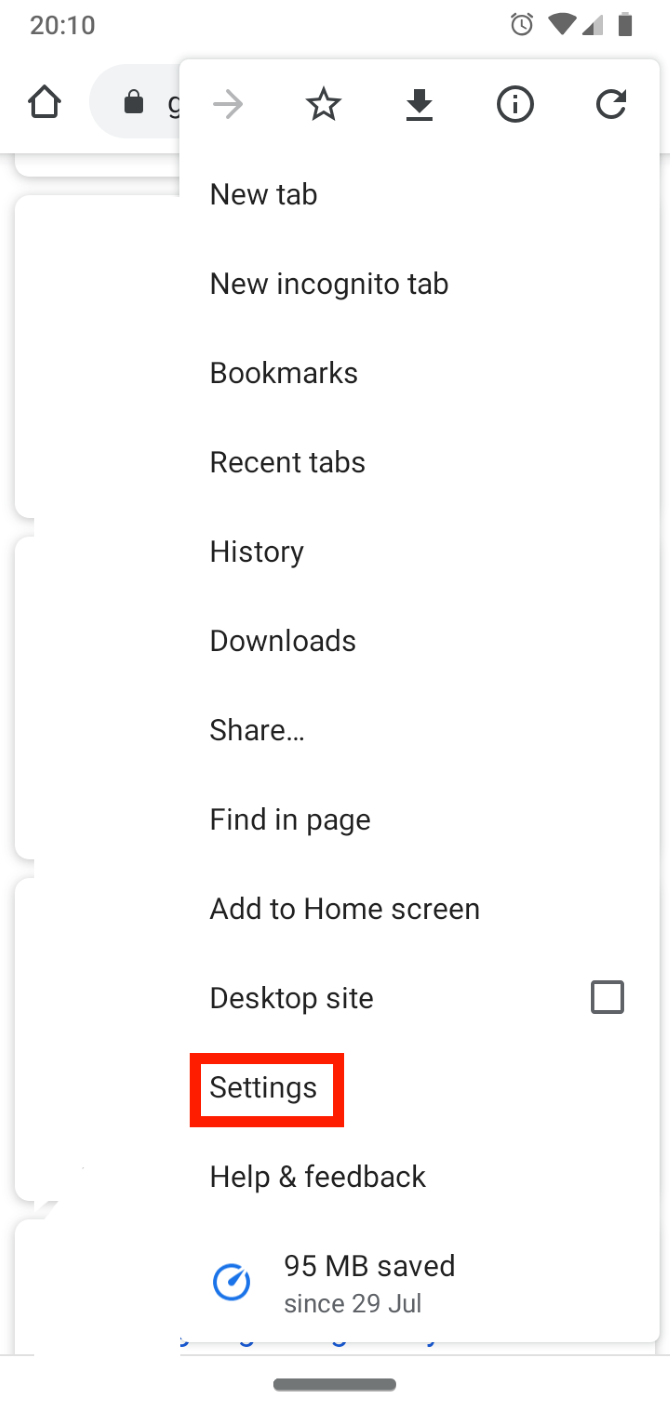This screenshot has height=1414, width=670.
Task: Open Help & feedback
Action: click(318, 1177)
